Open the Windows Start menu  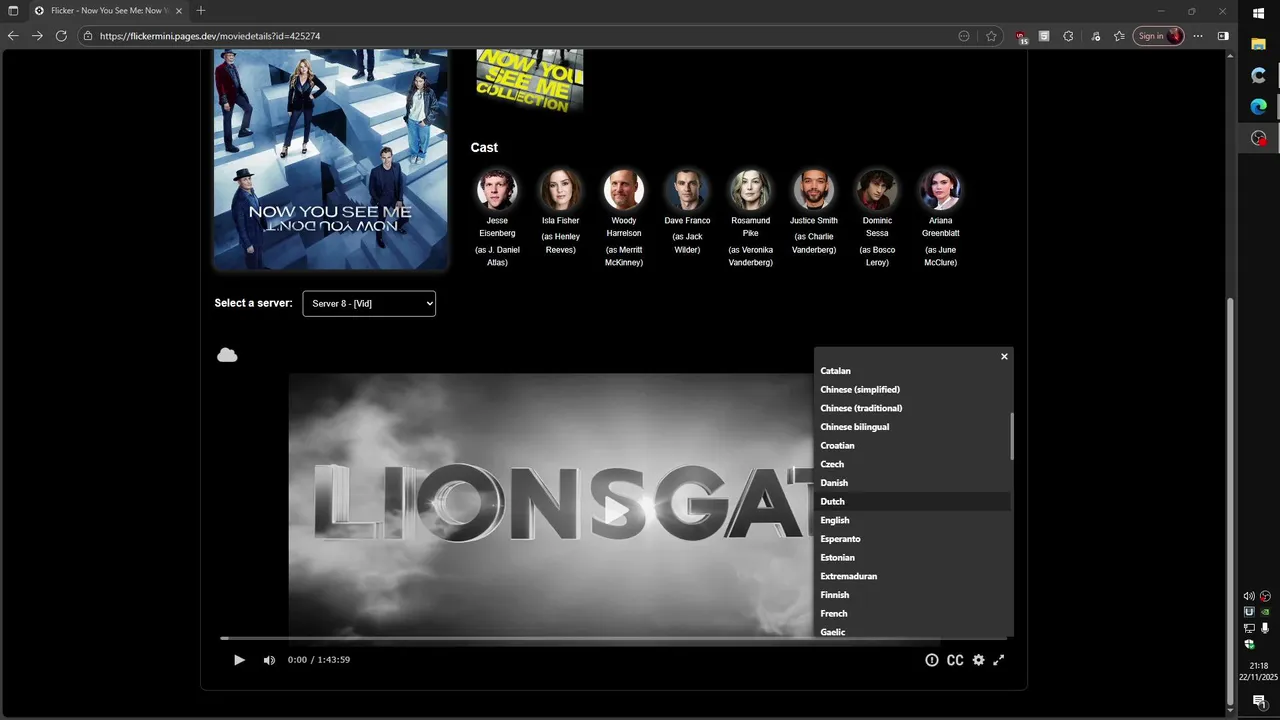[1259, 13]
